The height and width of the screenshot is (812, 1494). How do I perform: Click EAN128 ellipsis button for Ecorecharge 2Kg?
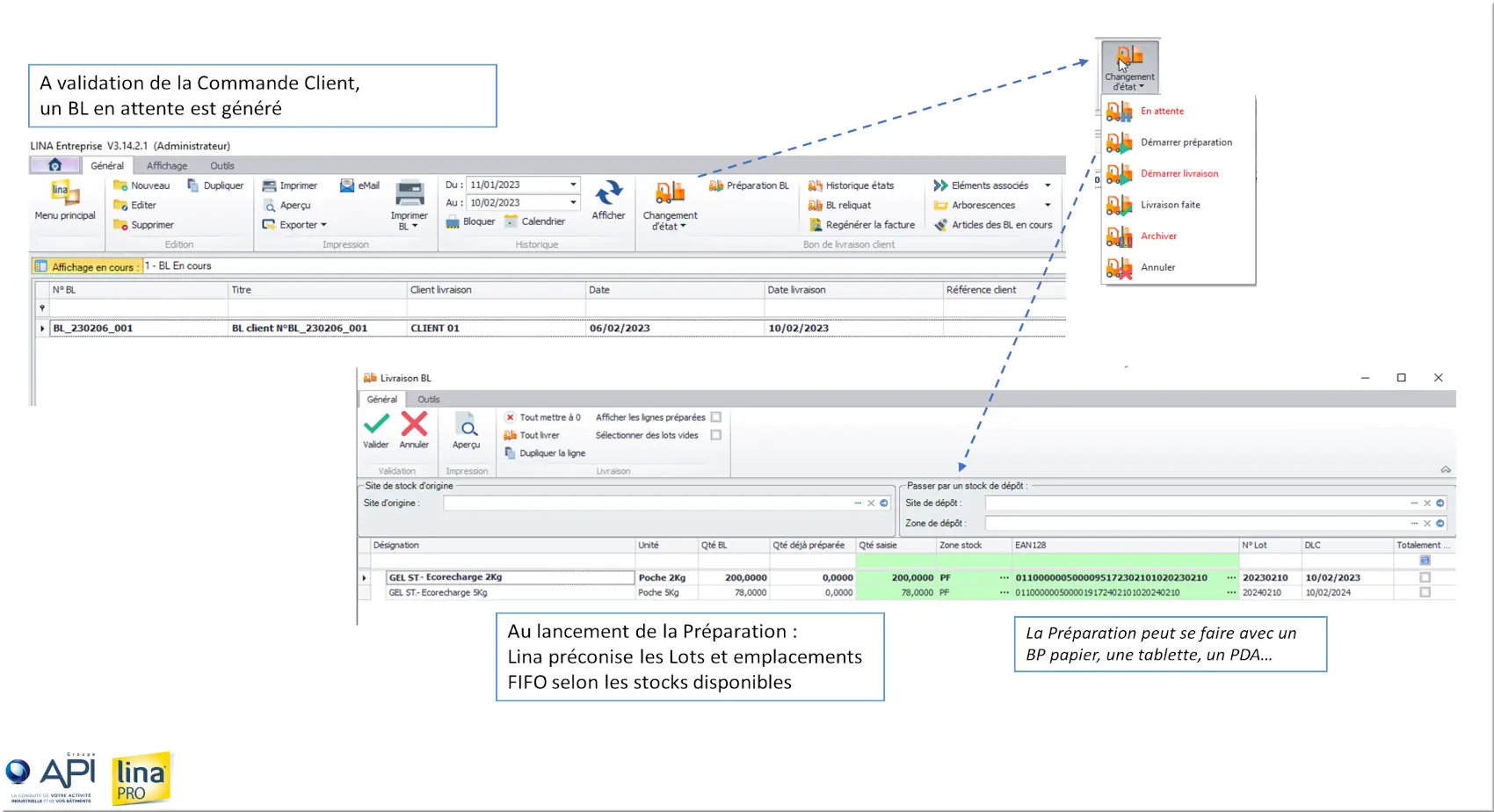pyautogui.click(x=1231, y=577)
